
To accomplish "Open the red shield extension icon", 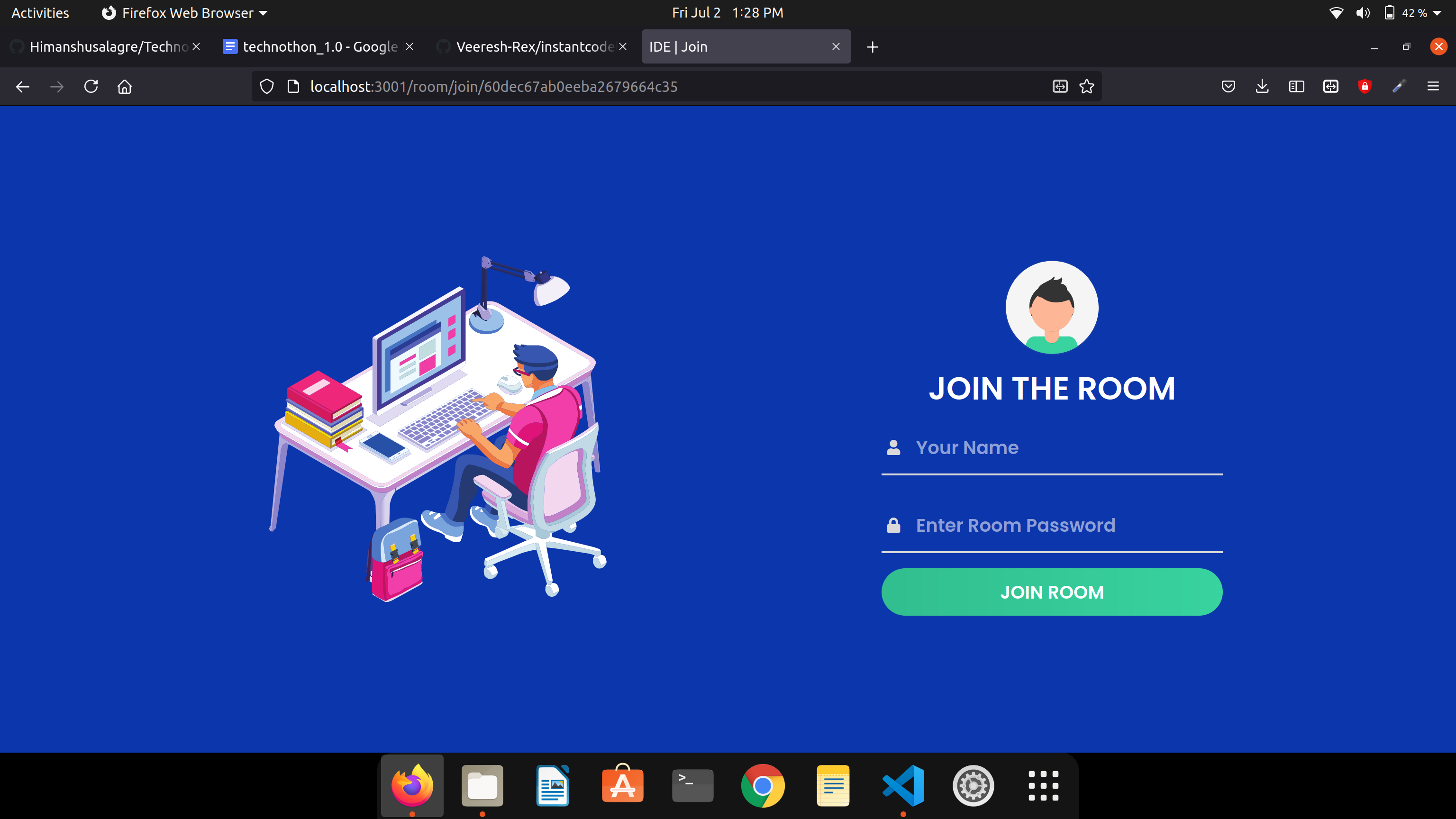I will click(x=1365, y=86).
